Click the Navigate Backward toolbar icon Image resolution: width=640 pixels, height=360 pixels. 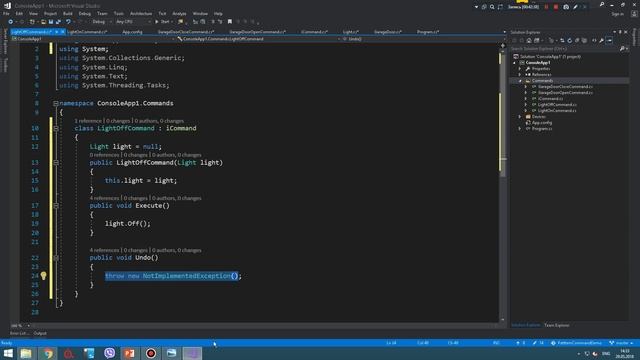[11, 22]
